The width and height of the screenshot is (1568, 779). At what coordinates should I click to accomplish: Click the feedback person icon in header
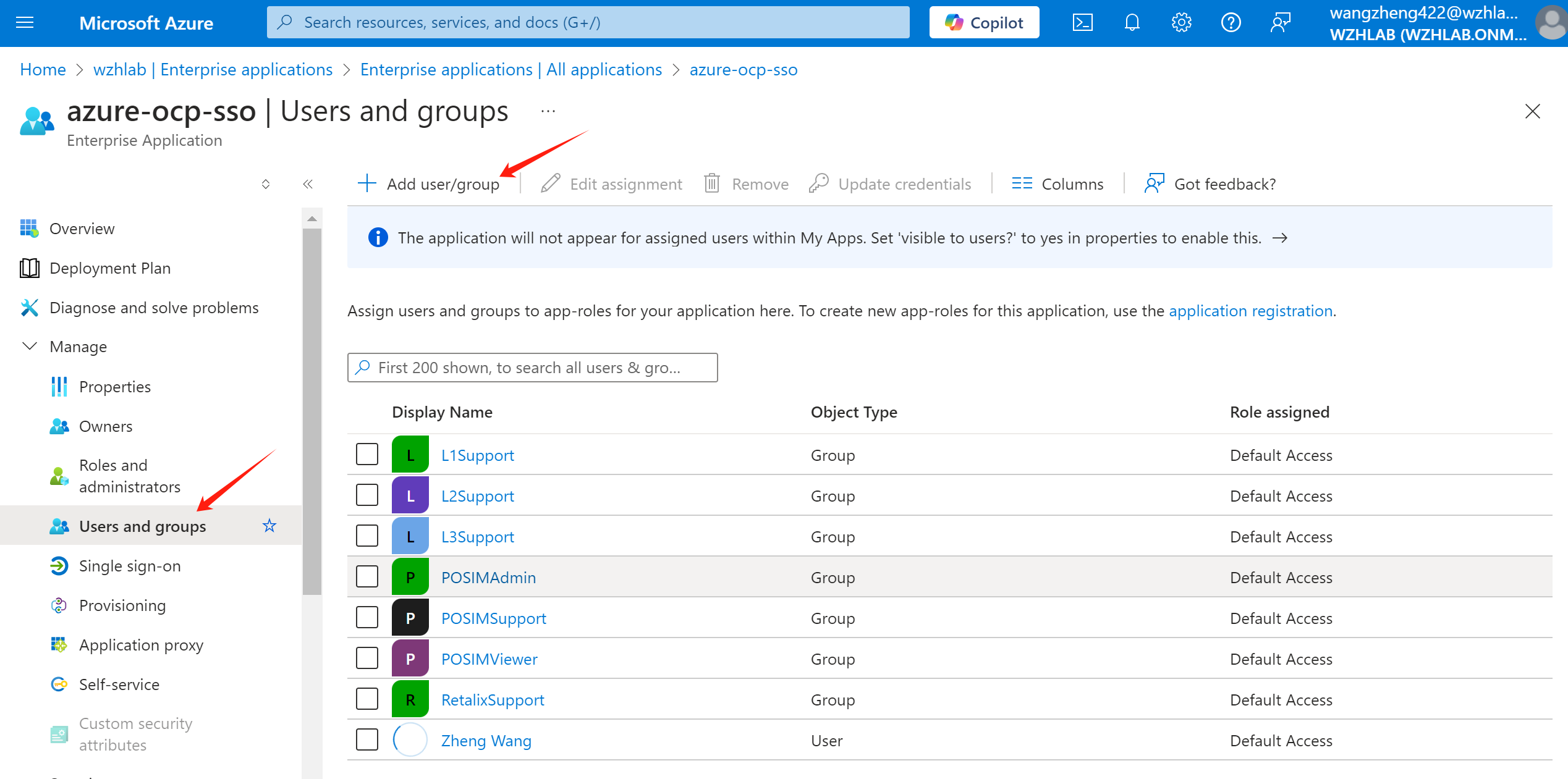coord(1281,23)
